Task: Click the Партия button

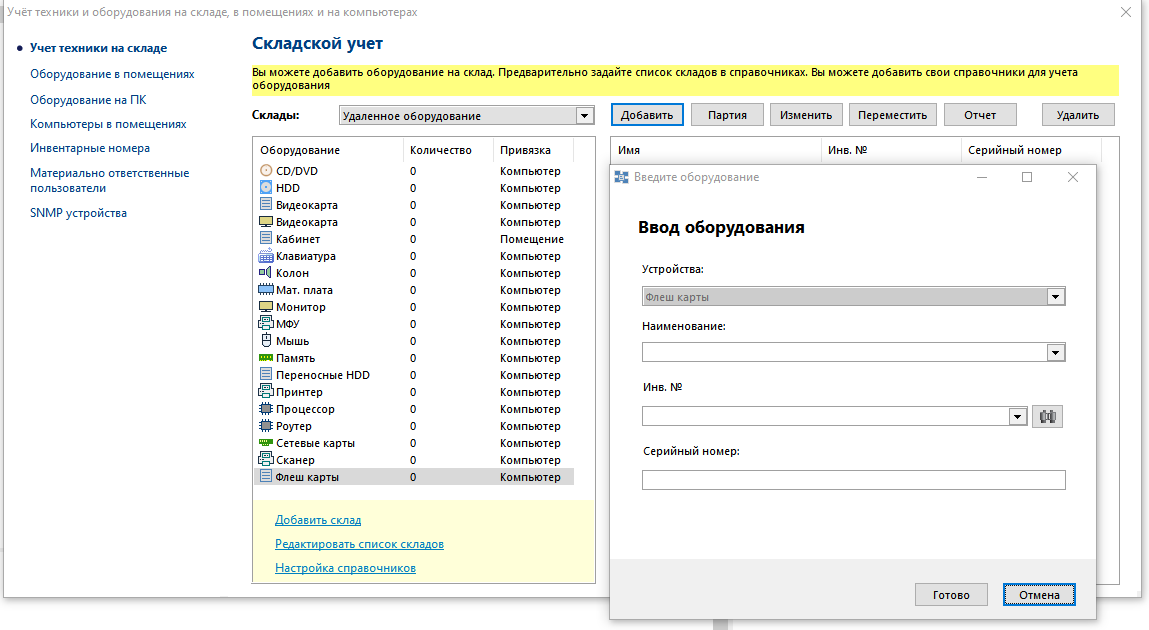Action: coord(728,115)
